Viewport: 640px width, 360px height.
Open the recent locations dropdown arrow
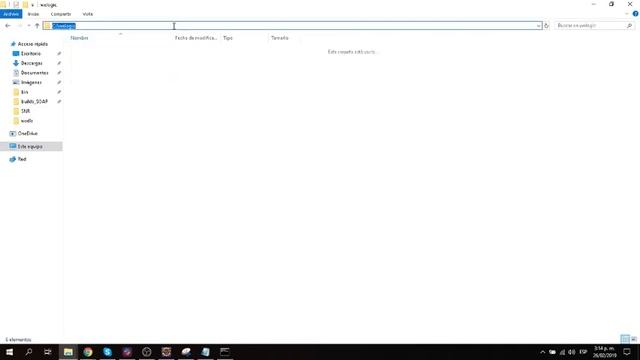29,26
